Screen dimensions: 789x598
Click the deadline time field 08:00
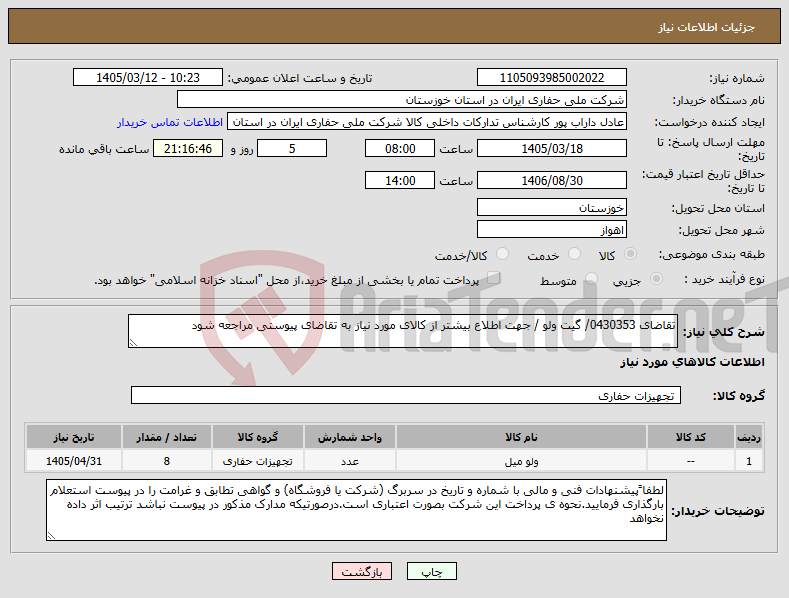(400, 148)
